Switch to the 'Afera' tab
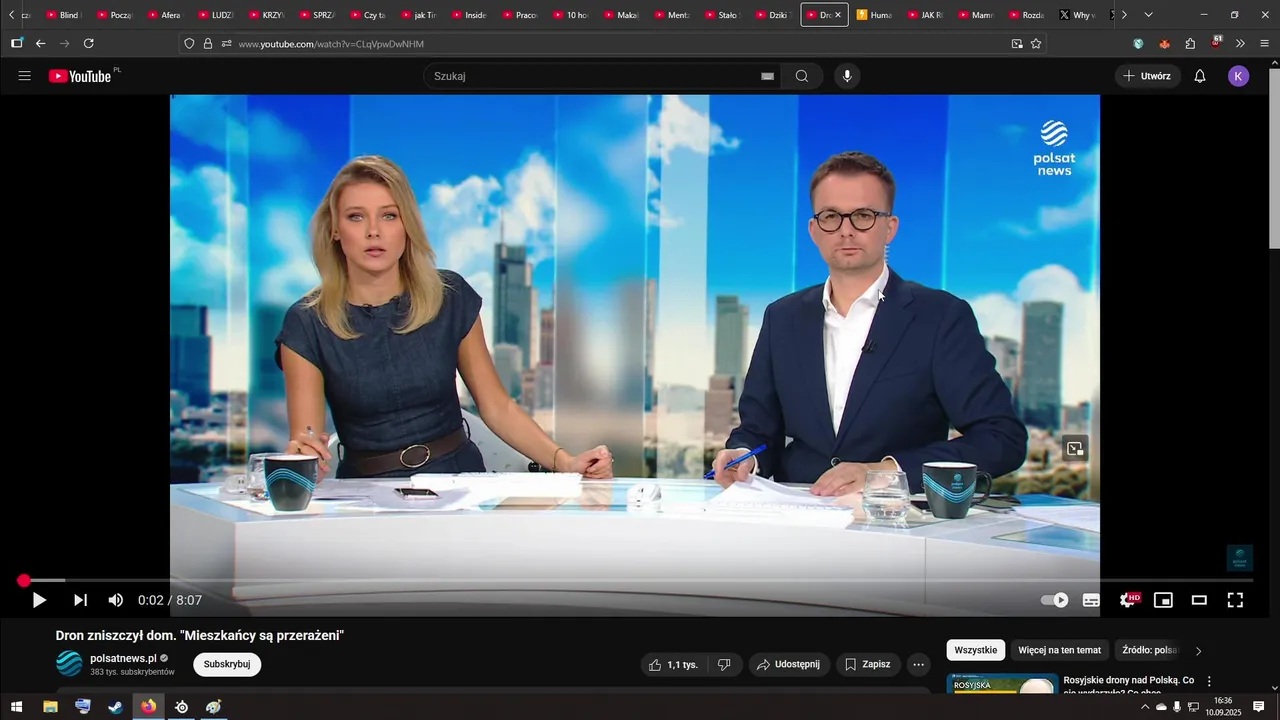Image resolution: width=1280 pixels, height=720 pixels. [x=165, y=15]
